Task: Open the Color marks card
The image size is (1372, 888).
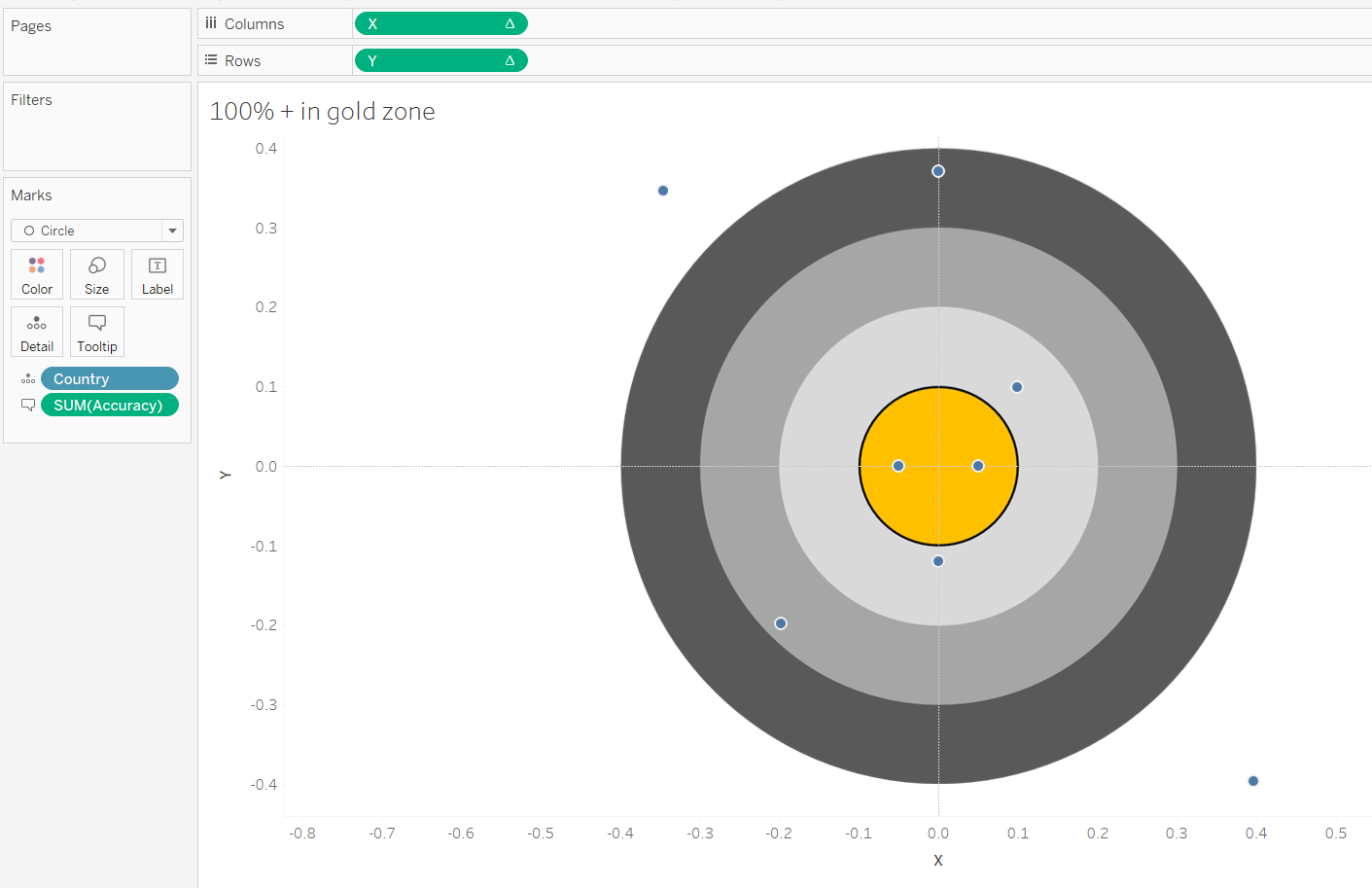Action: click(x=37, y=273)
